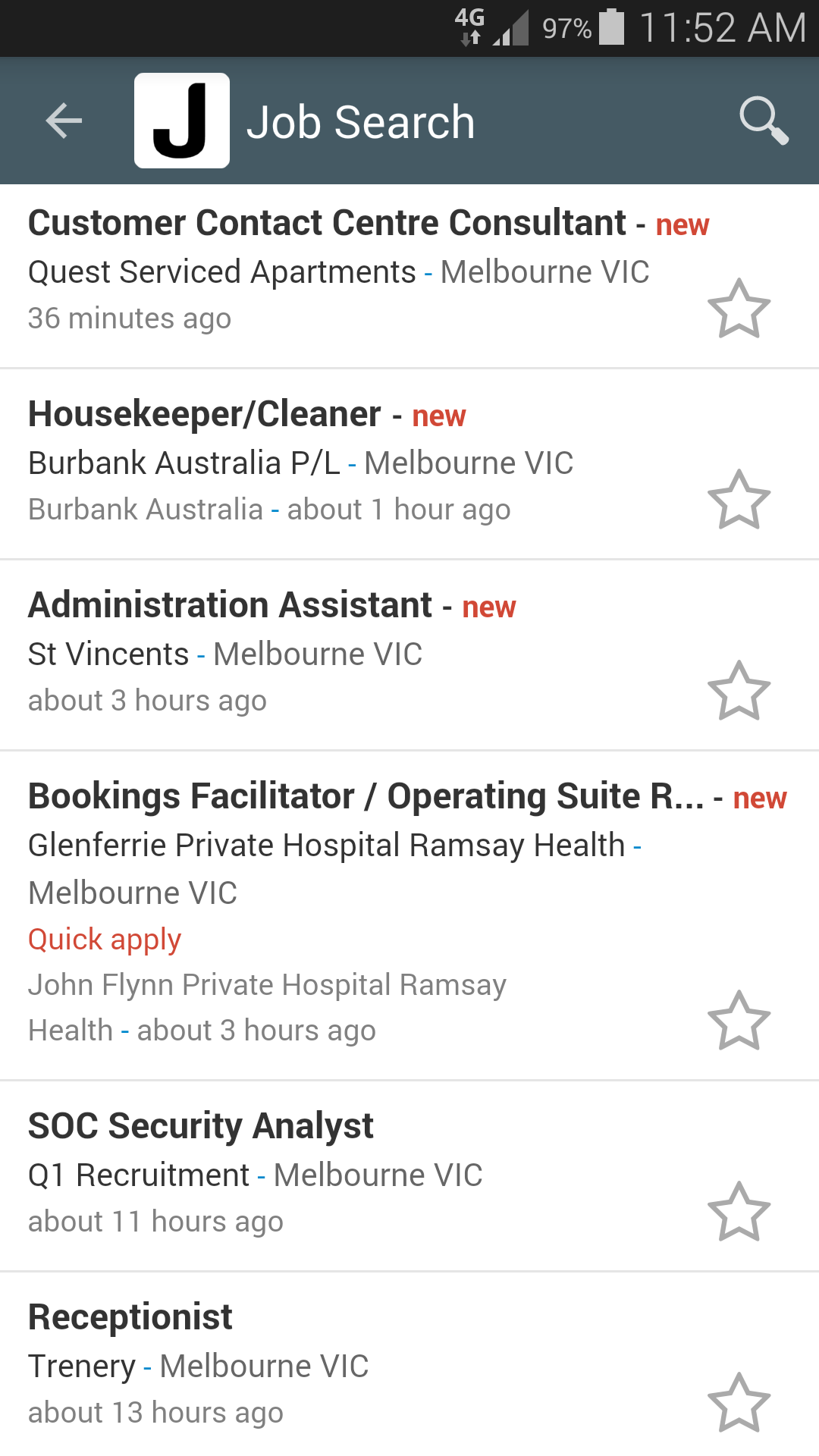Open search with magnifying glass icon
The image size is (819, 1456).
click(x=764, y=121)
